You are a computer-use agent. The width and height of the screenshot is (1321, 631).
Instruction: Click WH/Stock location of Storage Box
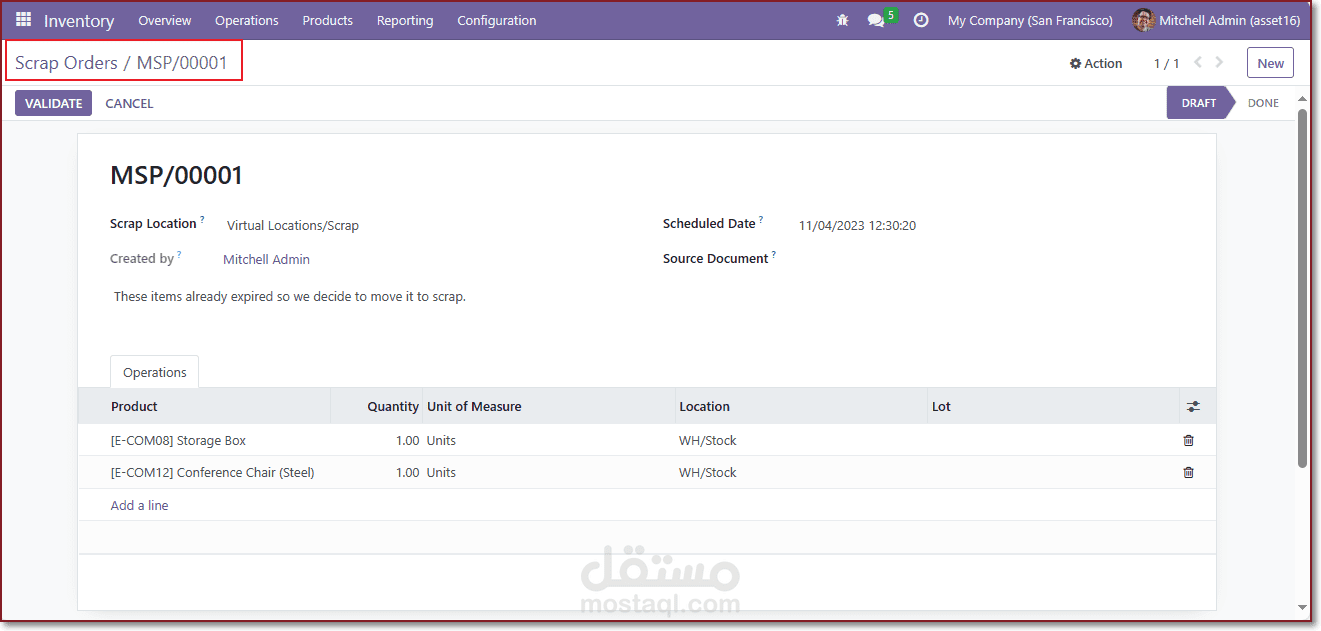pyautogui.click(x=708, y=440)
